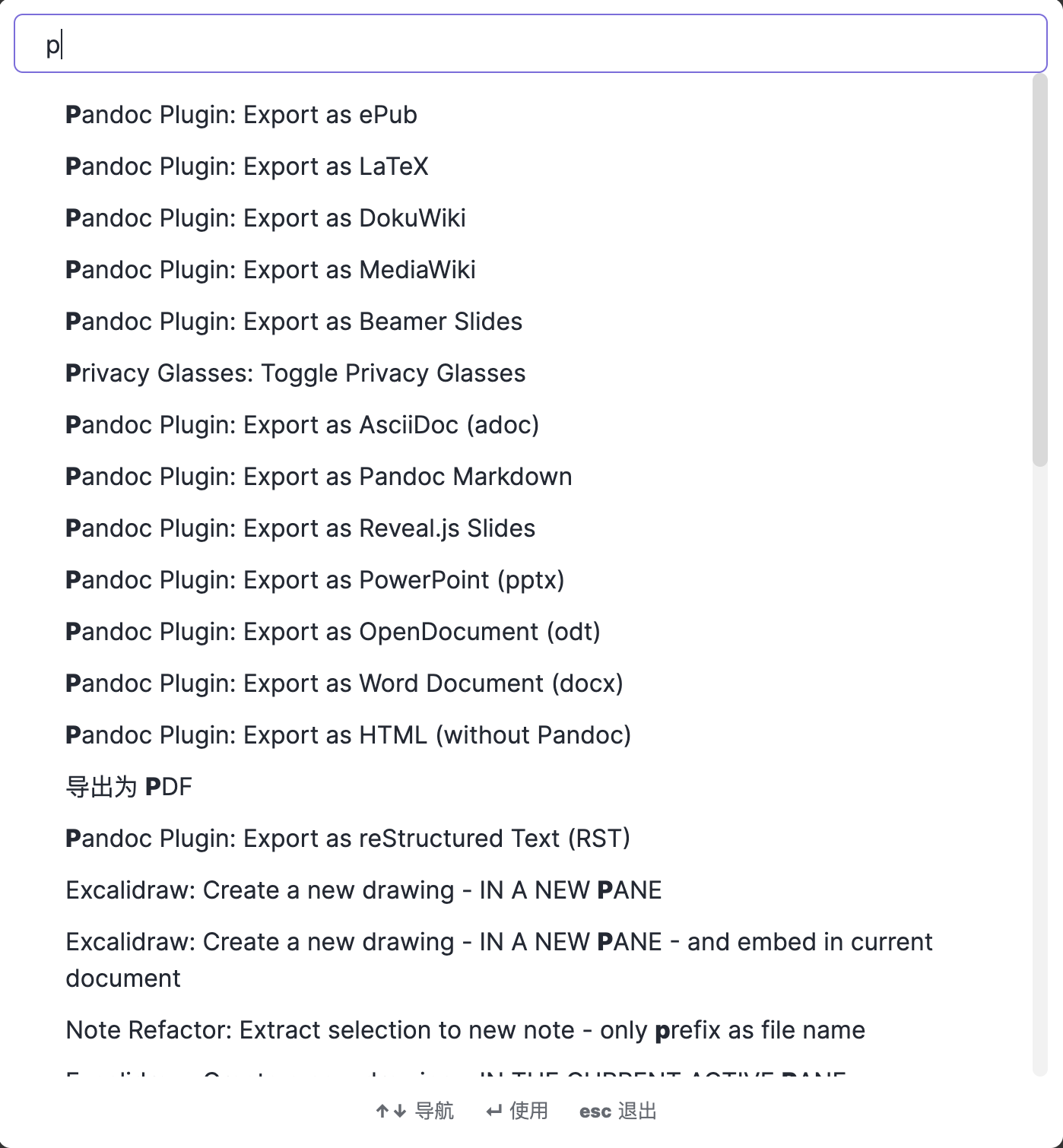Select Export as MediaWiki command

pyautogui.click(x=271, y=270)
